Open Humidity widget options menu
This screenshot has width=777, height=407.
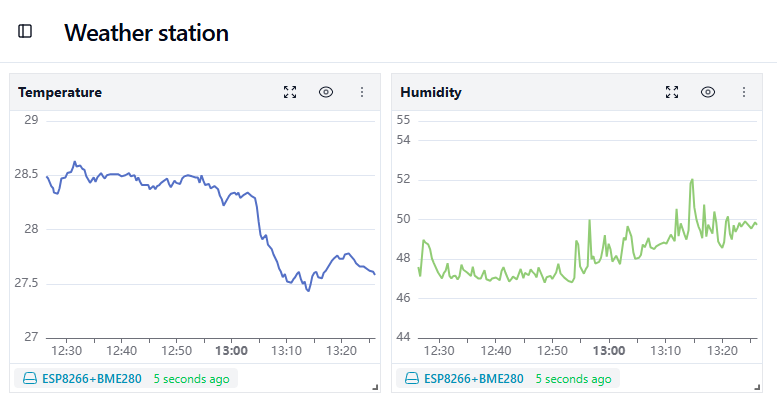point(744,92)
